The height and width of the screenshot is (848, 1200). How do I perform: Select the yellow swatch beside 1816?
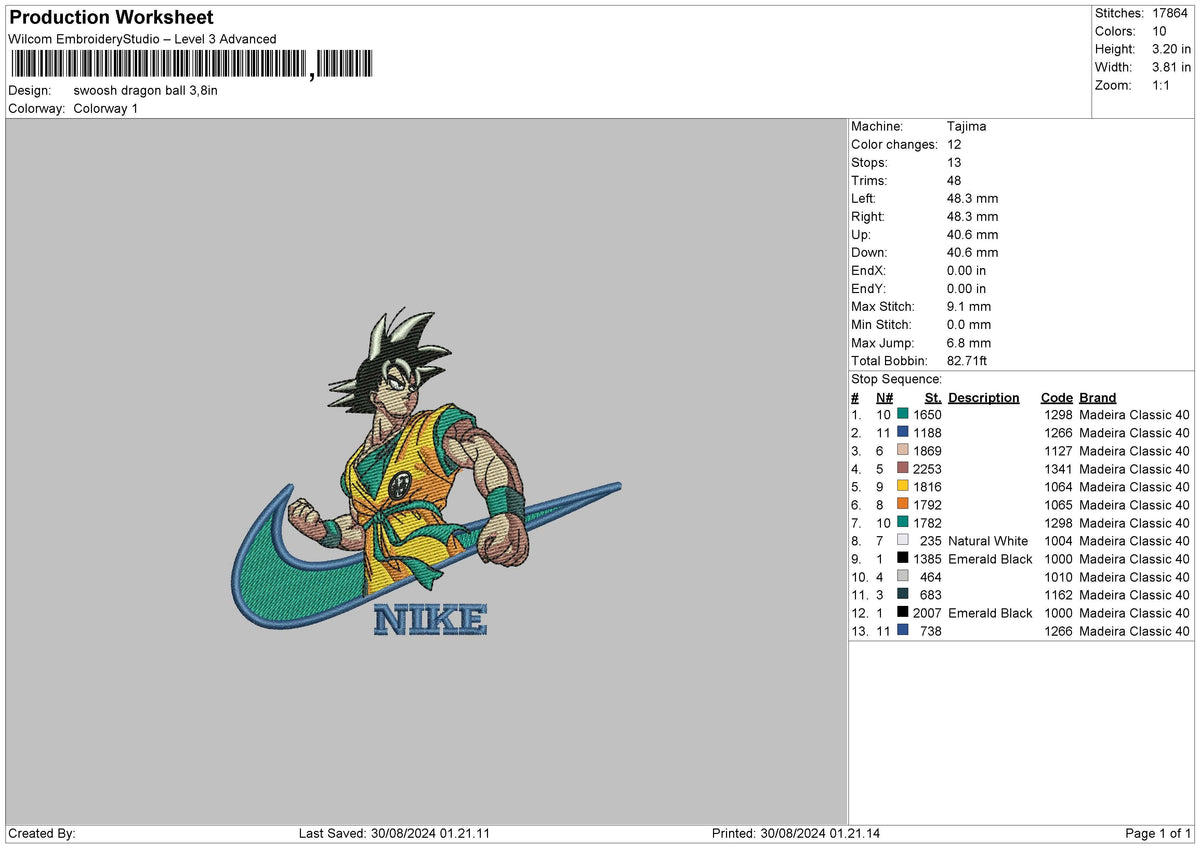coord(903,486)
